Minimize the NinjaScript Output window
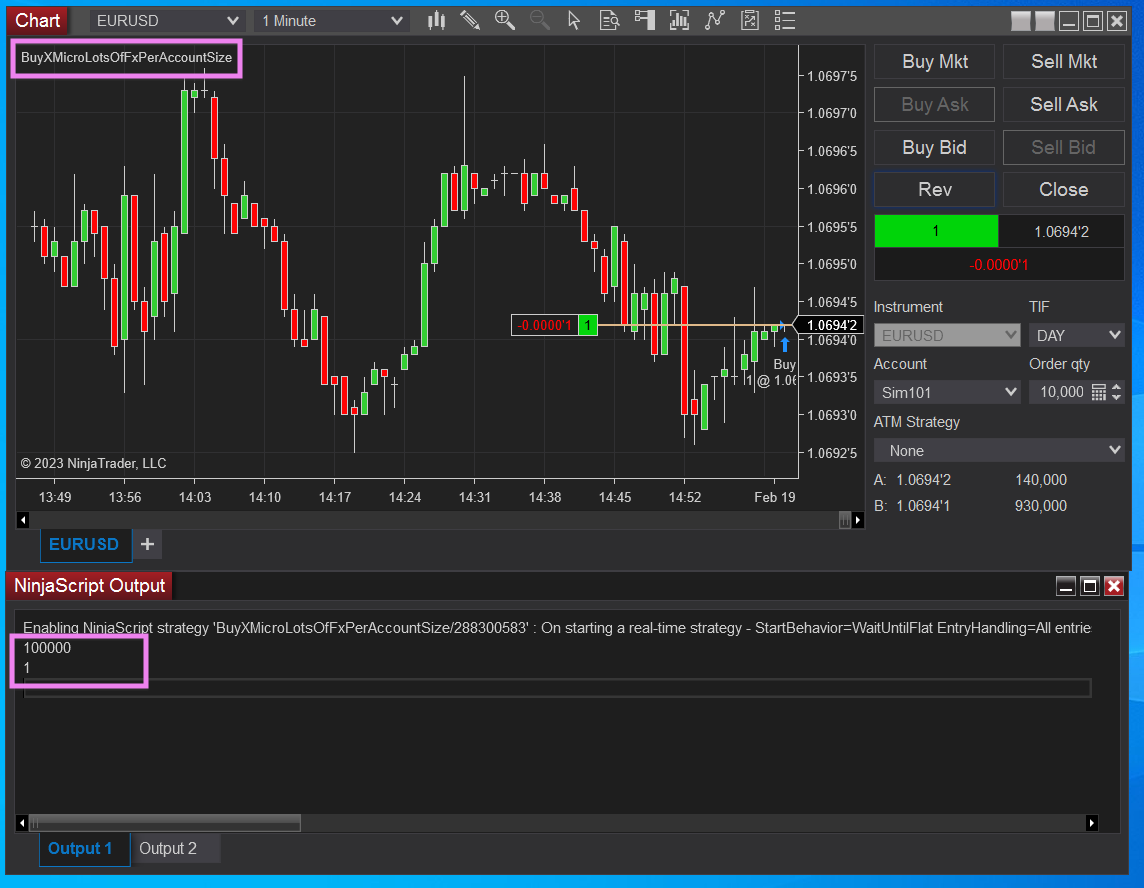 tap(1066, 586)
